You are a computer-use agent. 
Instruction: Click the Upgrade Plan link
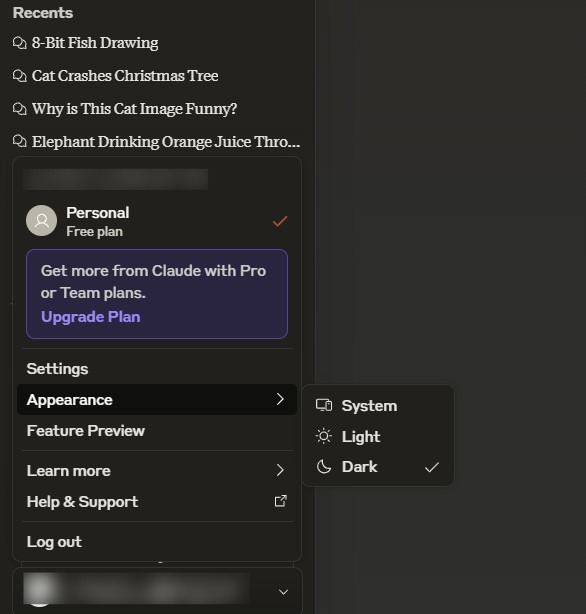(90, 317)
